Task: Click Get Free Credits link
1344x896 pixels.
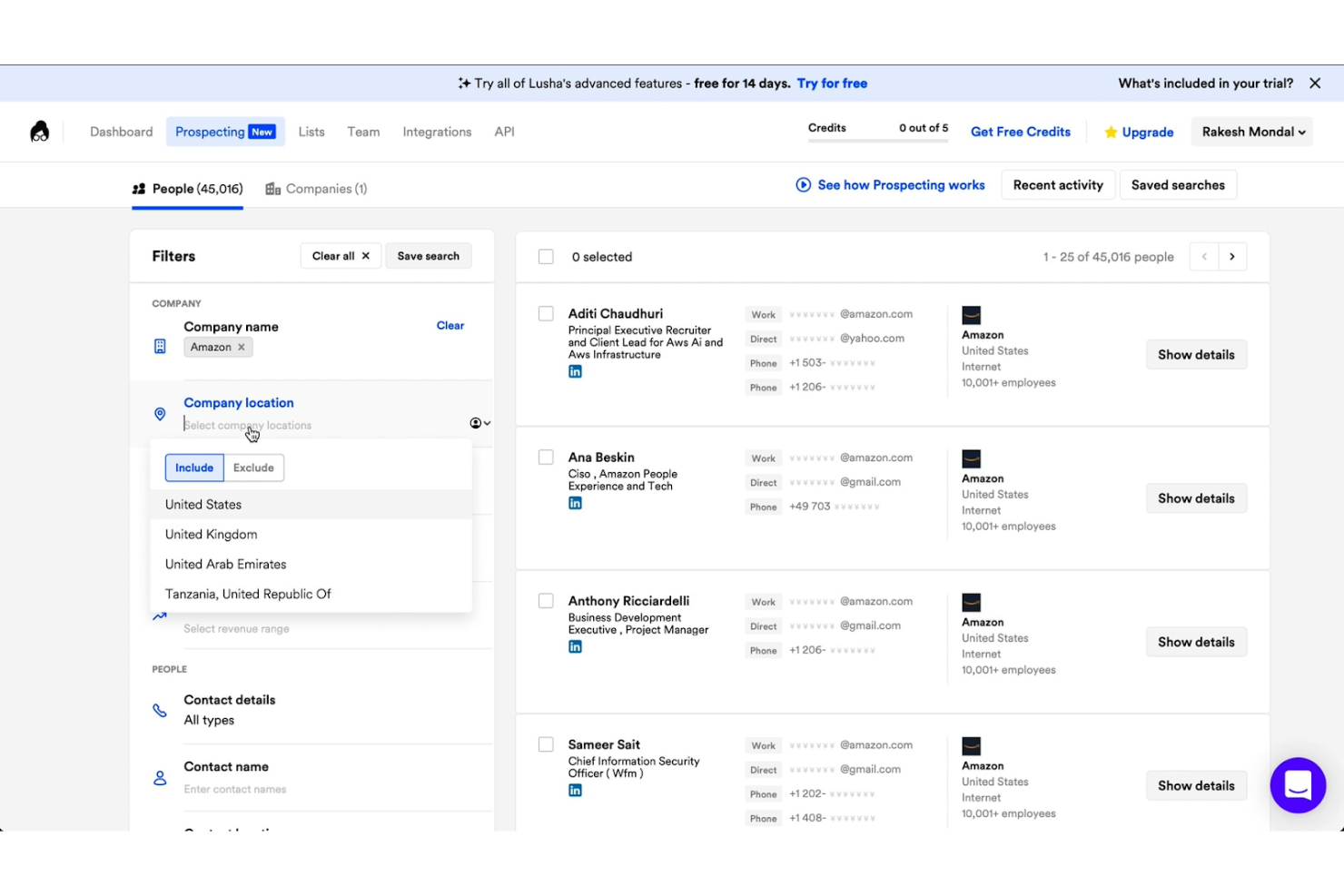Action: (x=1021, y=132)
